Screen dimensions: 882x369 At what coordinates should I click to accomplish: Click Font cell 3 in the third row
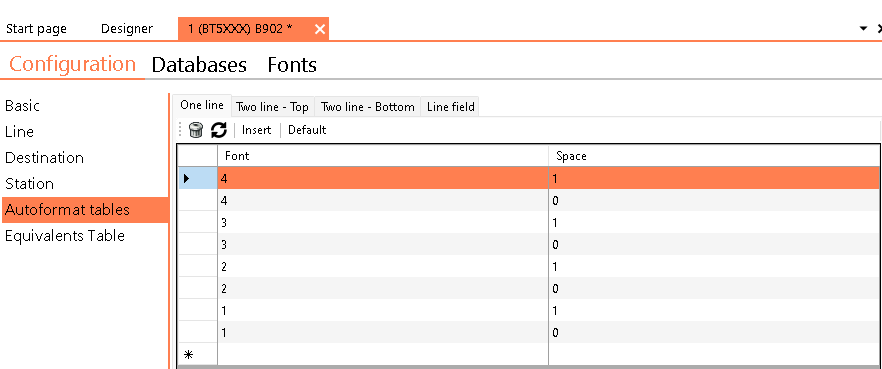383,222
